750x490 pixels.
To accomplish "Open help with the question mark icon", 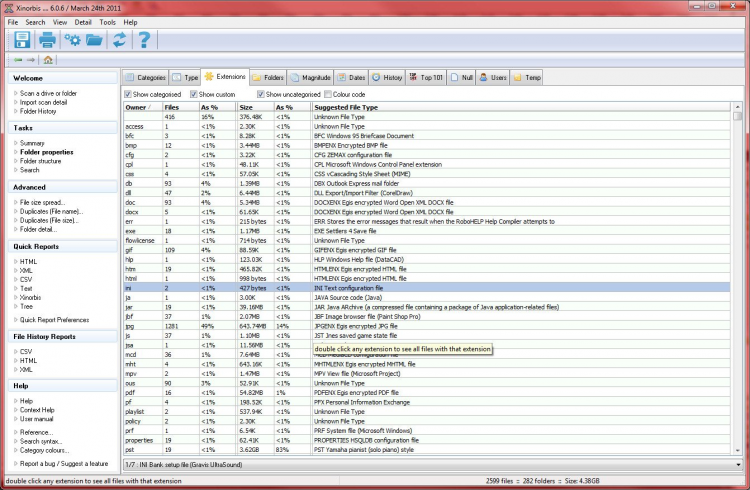I will [145, 40].
